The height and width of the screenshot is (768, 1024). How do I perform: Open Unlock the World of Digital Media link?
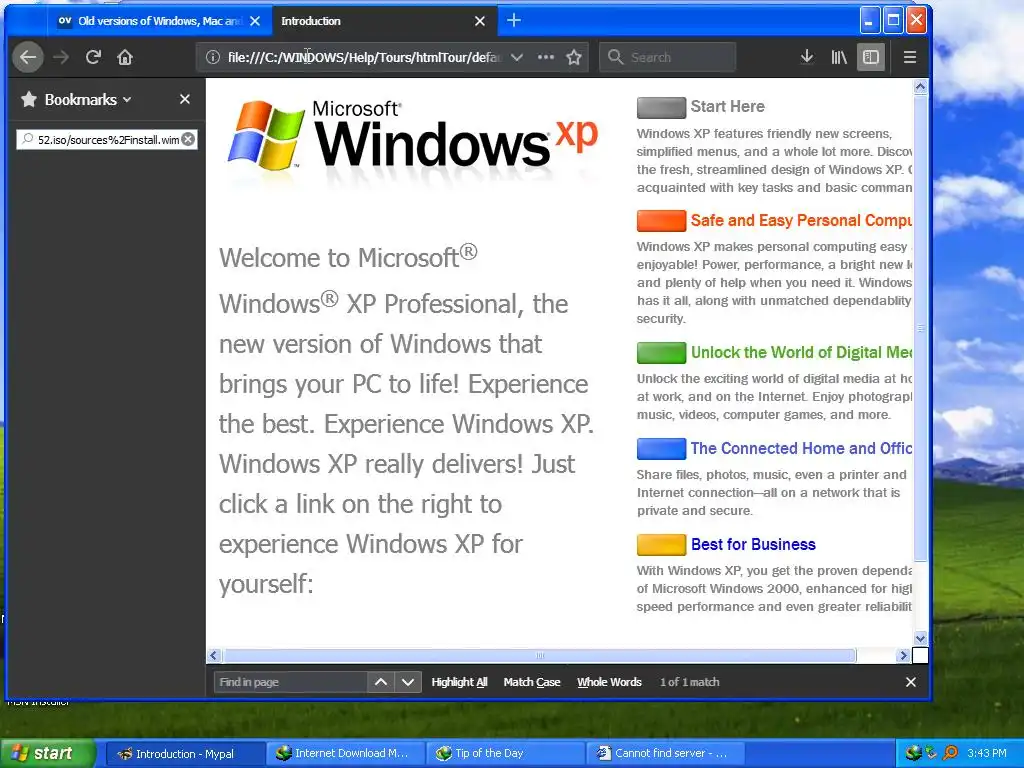click(x=801, y=353)
